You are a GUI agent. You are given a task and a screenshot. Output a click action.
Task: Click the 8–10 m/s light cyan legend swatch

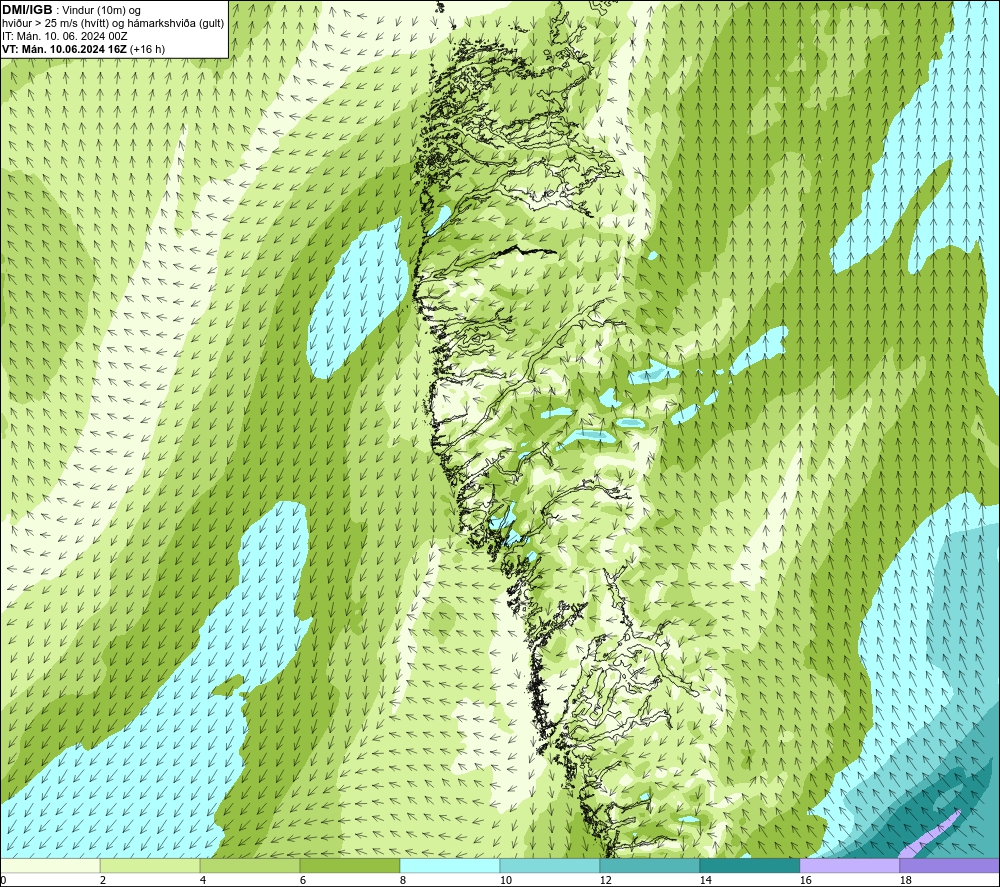(450, 865)
